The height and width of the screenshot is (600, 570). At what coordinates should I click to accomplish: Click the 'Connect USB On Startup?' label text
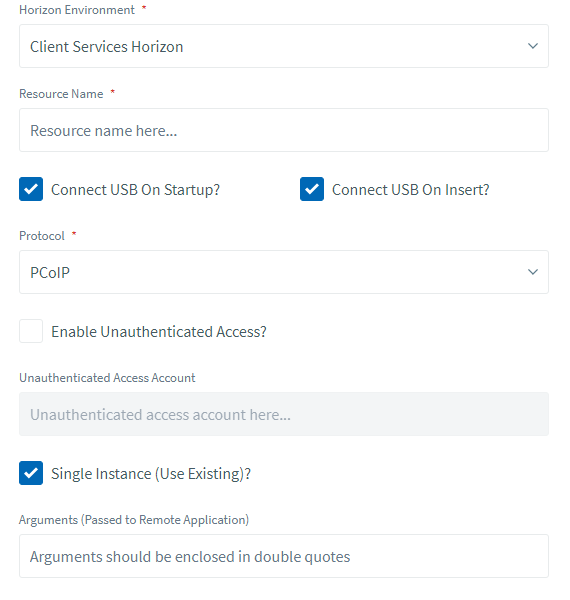click(135, 190)
